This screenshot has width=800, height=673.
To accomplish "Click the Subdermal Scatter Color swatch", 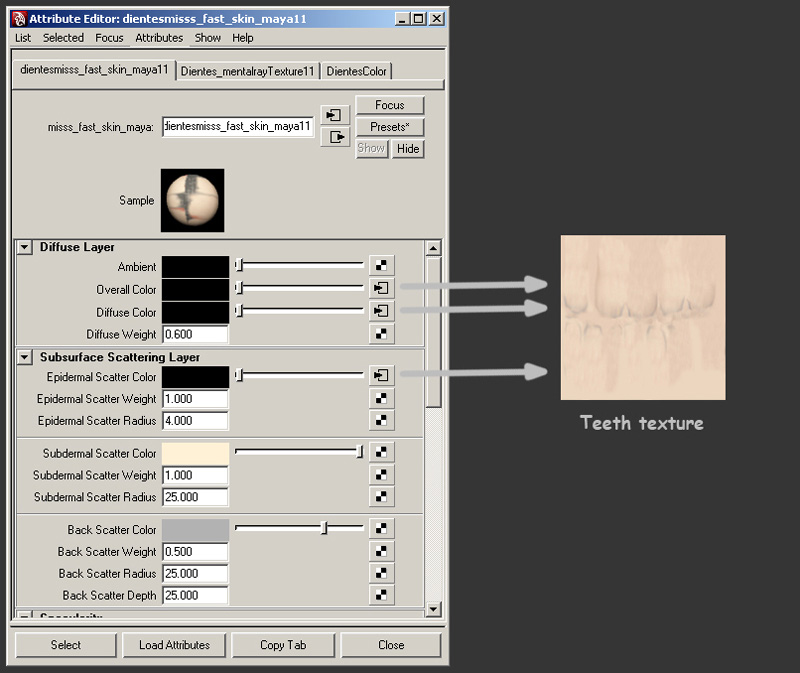I will click(195, 453).
